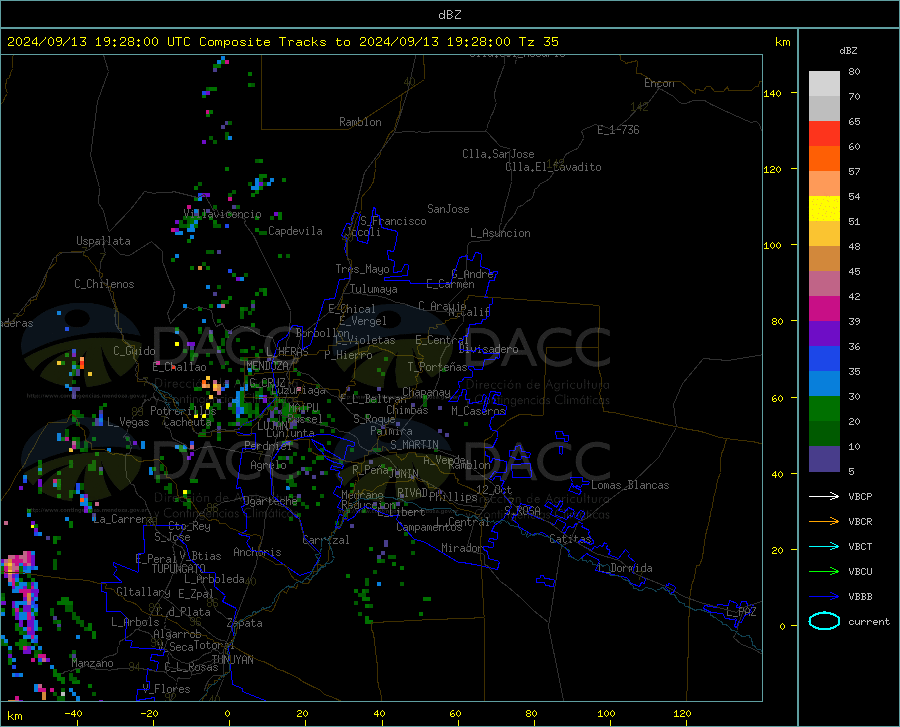Click the L_Dormida map label
This screenshot has height=727, width=900.
624,568
